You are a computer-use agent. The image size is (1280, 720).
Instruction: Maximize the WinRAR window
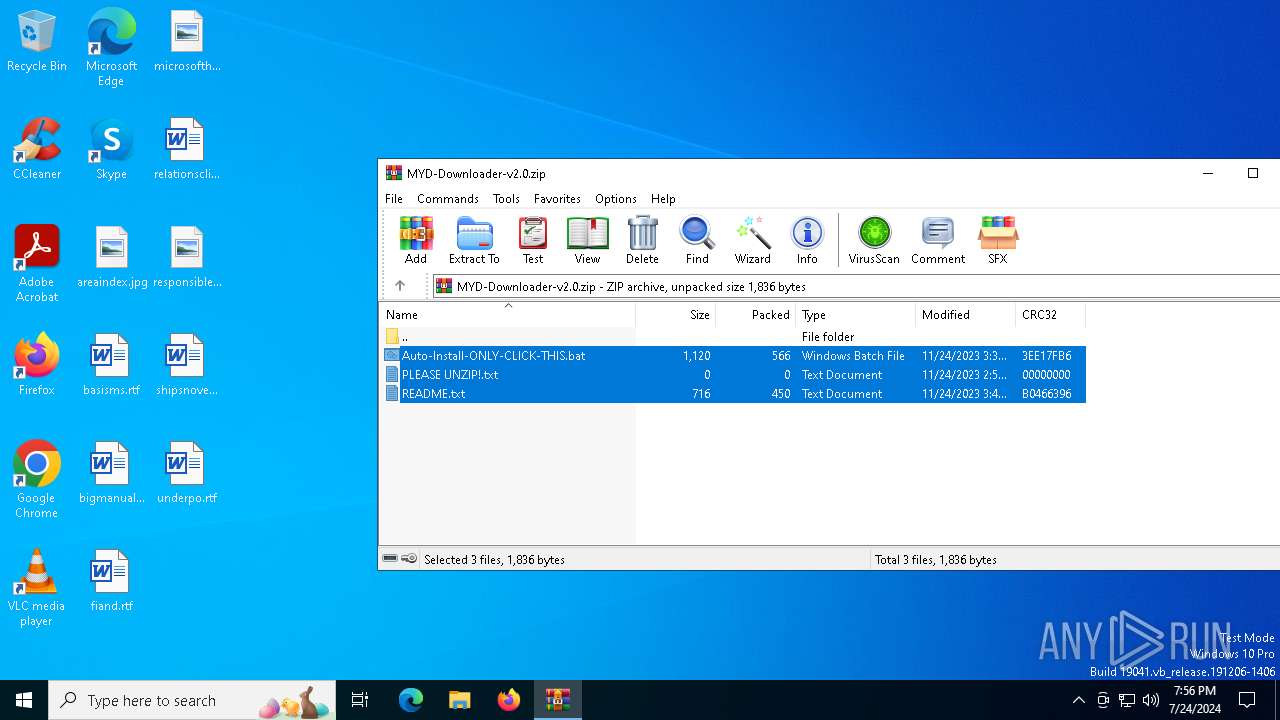1252,173
